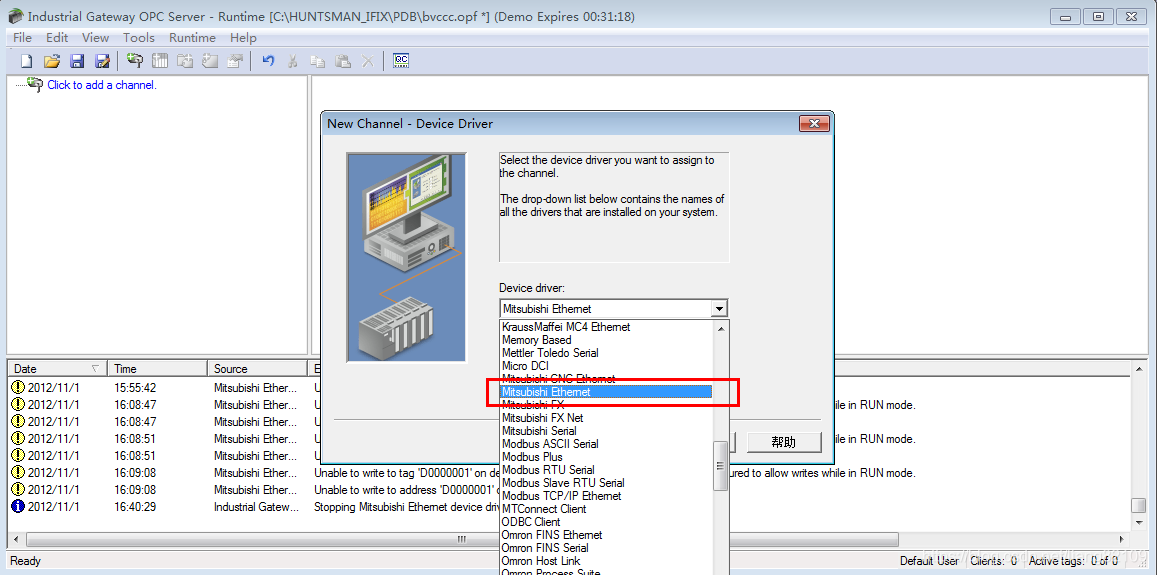Image resolution: width=1157 pixels, height=575 pixels.
Task: Click the New Tag toolbar icon
Action: click(210, 61)
